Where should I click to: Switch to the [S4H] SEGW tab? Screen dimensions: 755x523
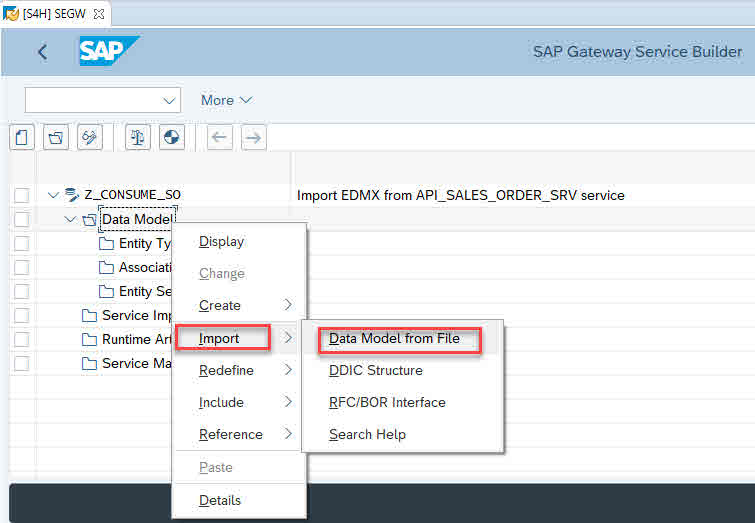[54, 14]
